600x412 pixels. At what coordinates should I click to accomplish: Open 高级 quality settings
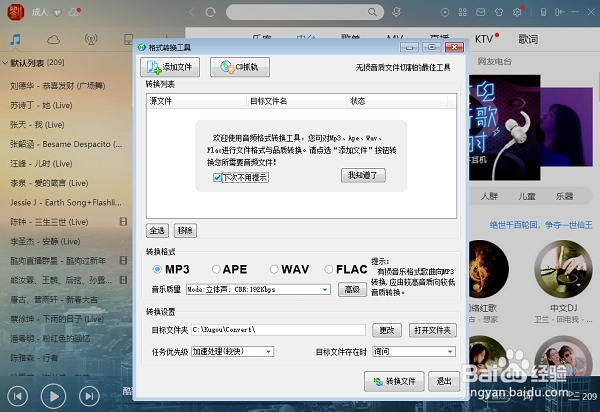(x=352, y=289)
